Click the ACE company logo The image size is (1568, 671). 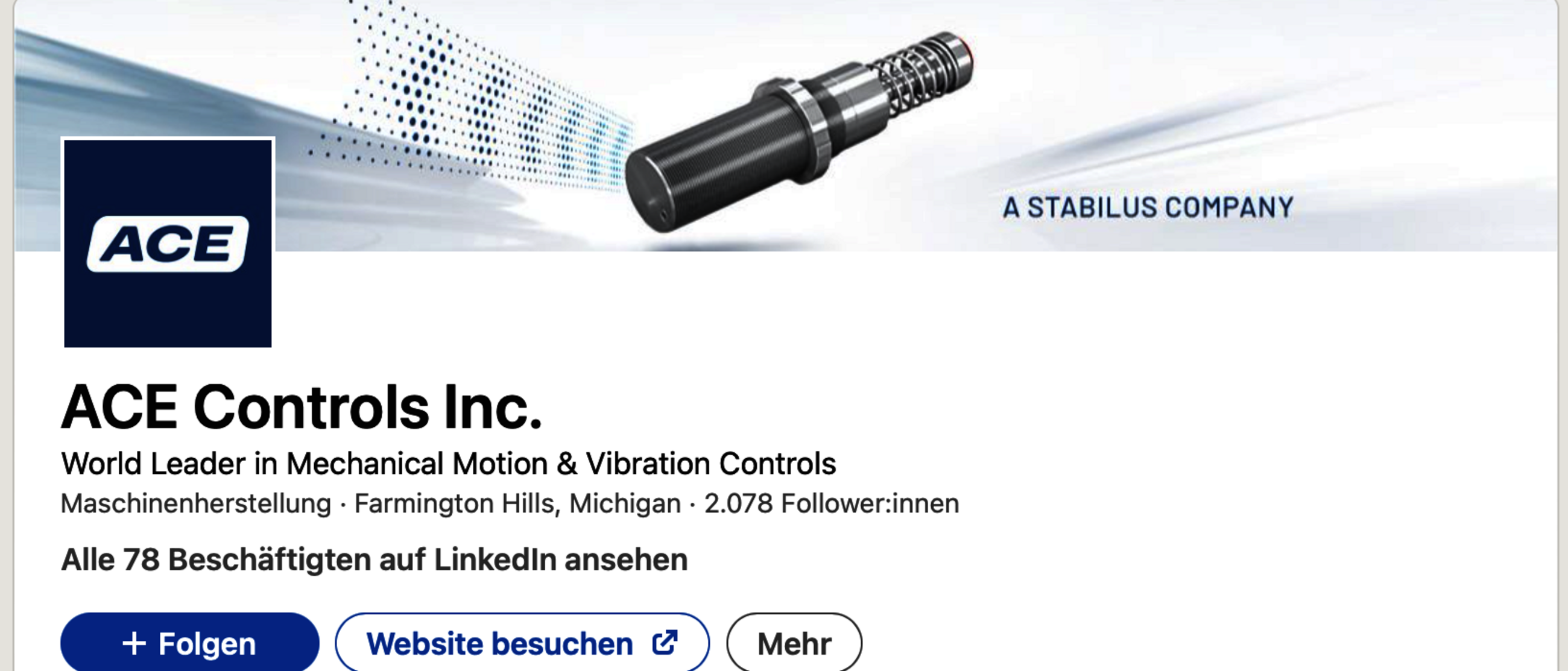click(x=168, y=244)
